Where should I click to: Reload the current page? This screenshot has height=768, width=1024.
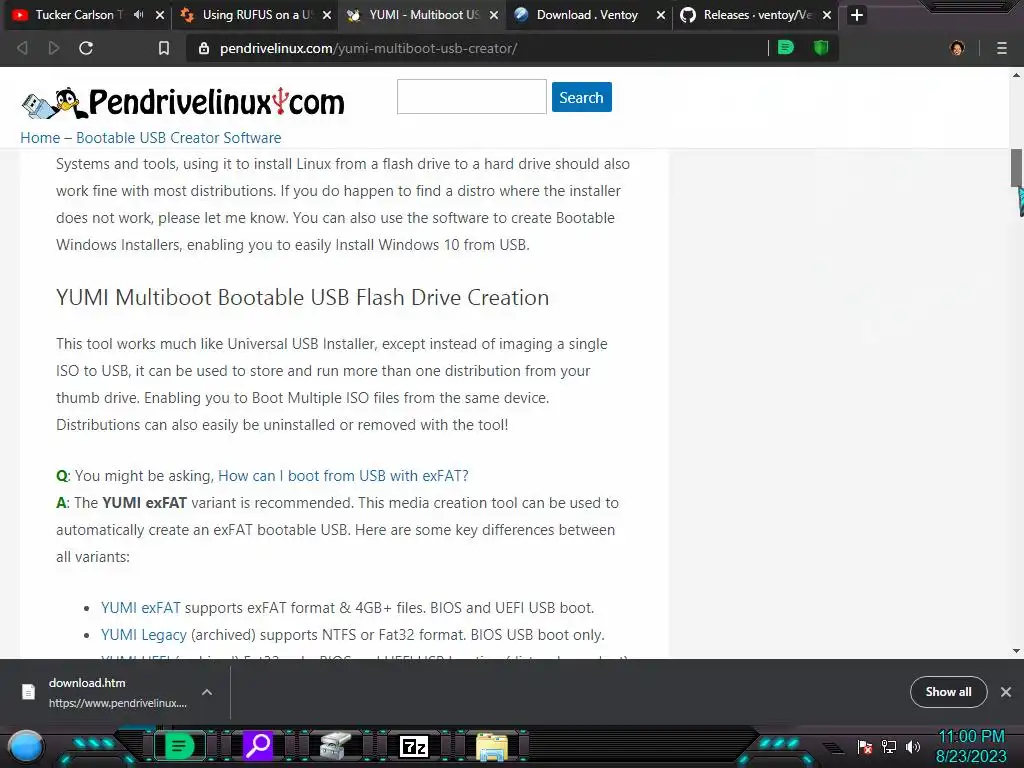pyautogui.click(x=86, y=48)
